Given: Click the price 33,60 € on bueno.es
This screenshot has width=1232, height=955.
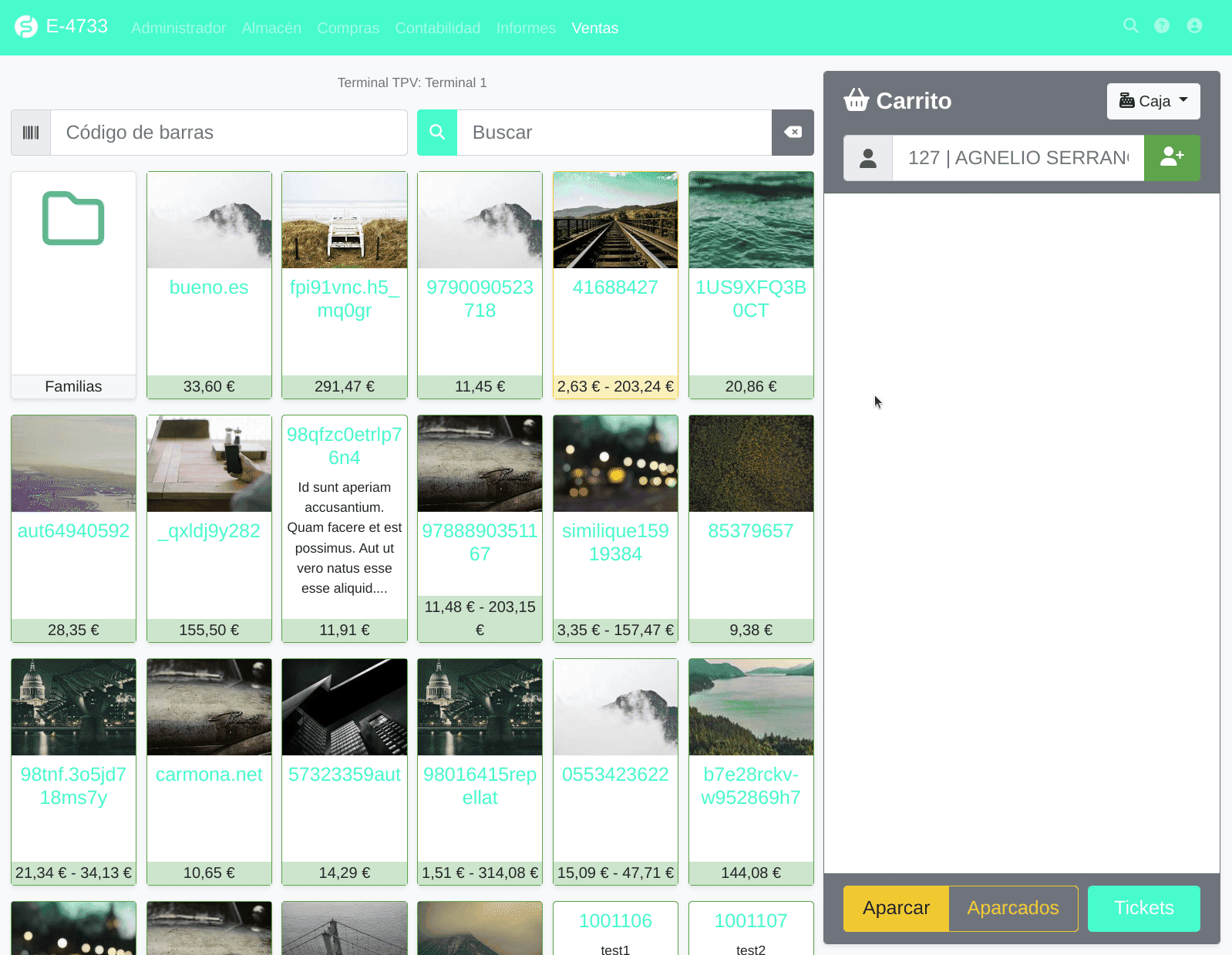Looking at the screenshot, I should [x=209, y=386].
